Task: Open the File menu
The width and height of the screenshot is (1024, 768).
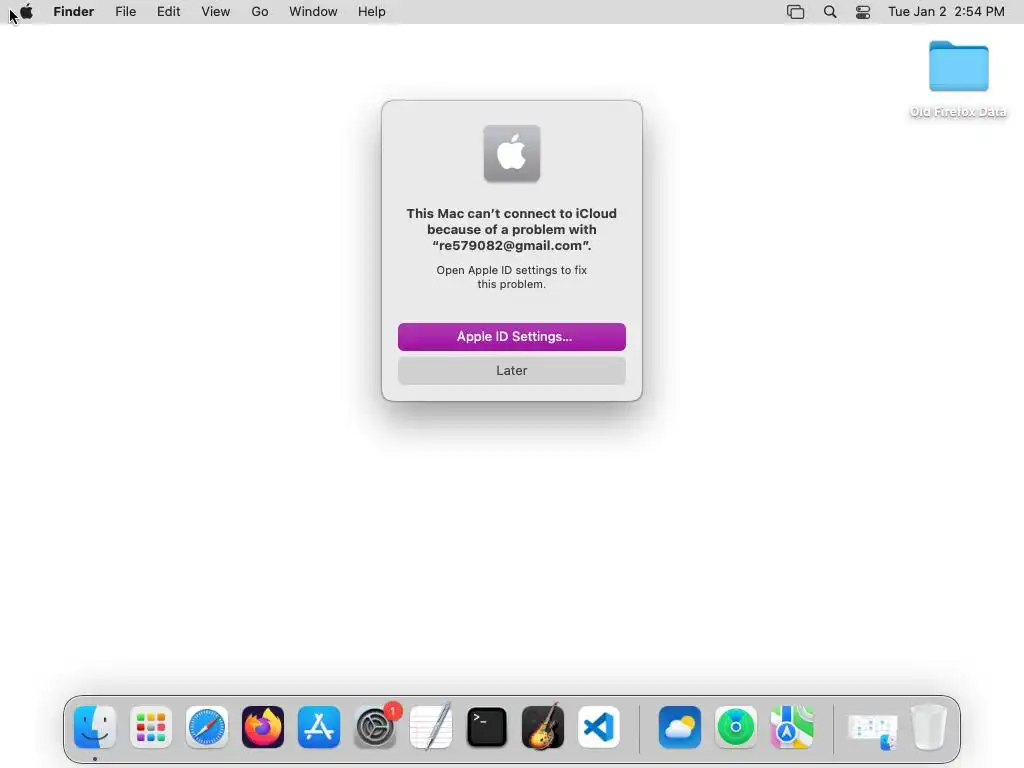Action: [x=125, y=12]
